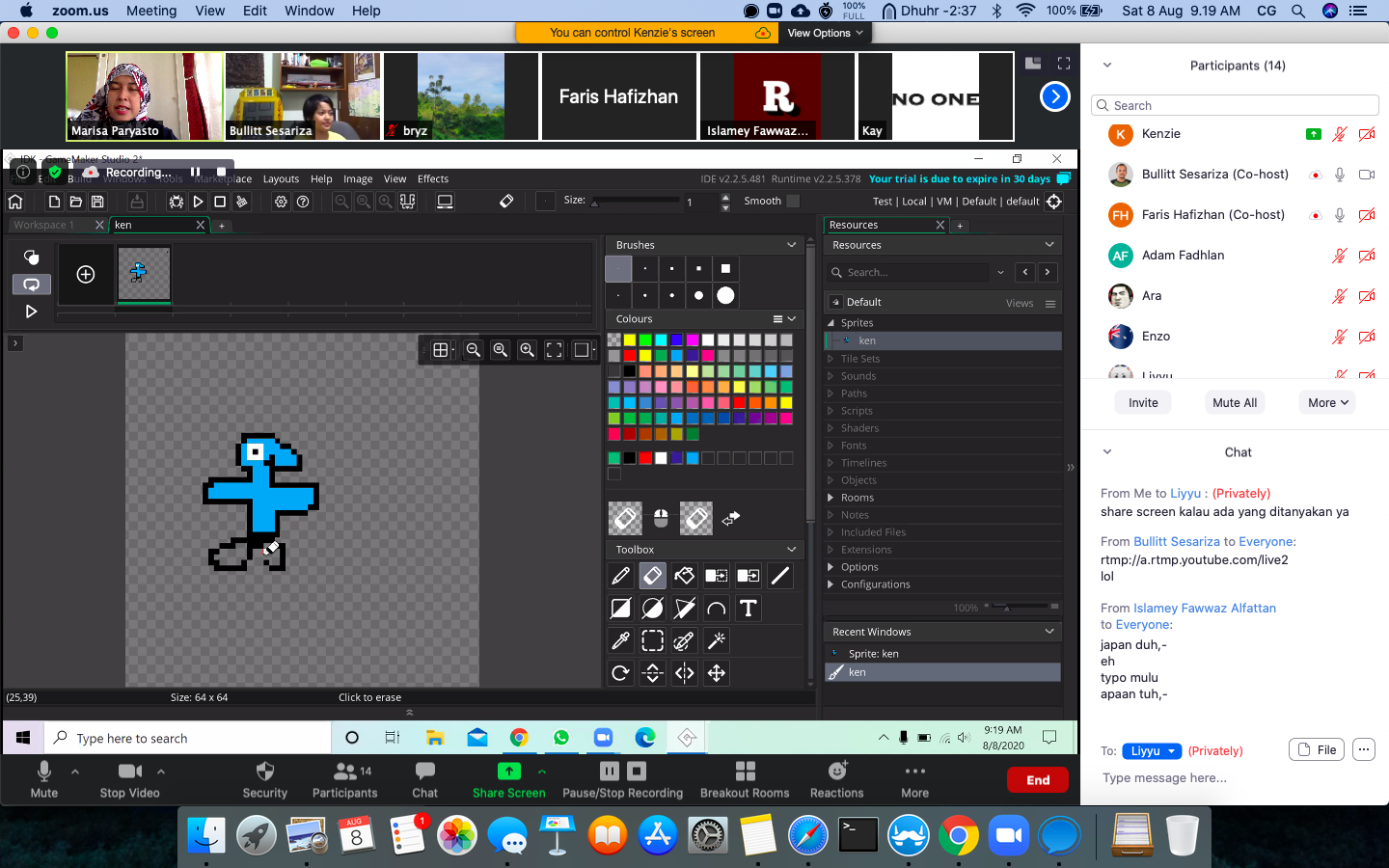
Task: Select the Pencil tool in the Toolbox
Action: [x=620, y=576]
